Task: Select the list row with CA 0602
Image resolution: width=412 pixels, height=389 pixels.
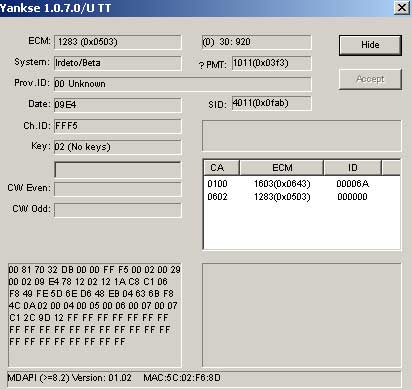Action: point(302,197)
